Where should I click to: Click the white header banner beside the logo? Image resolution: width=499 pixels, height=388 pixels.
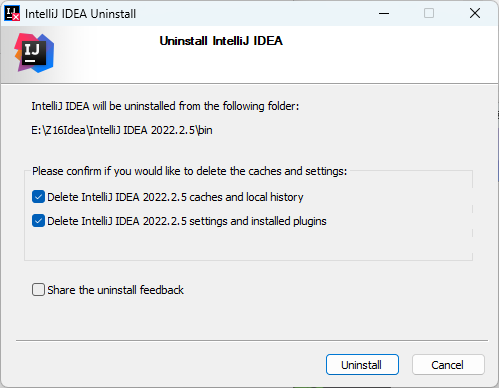pyautogui.click(x=367, y=55)
